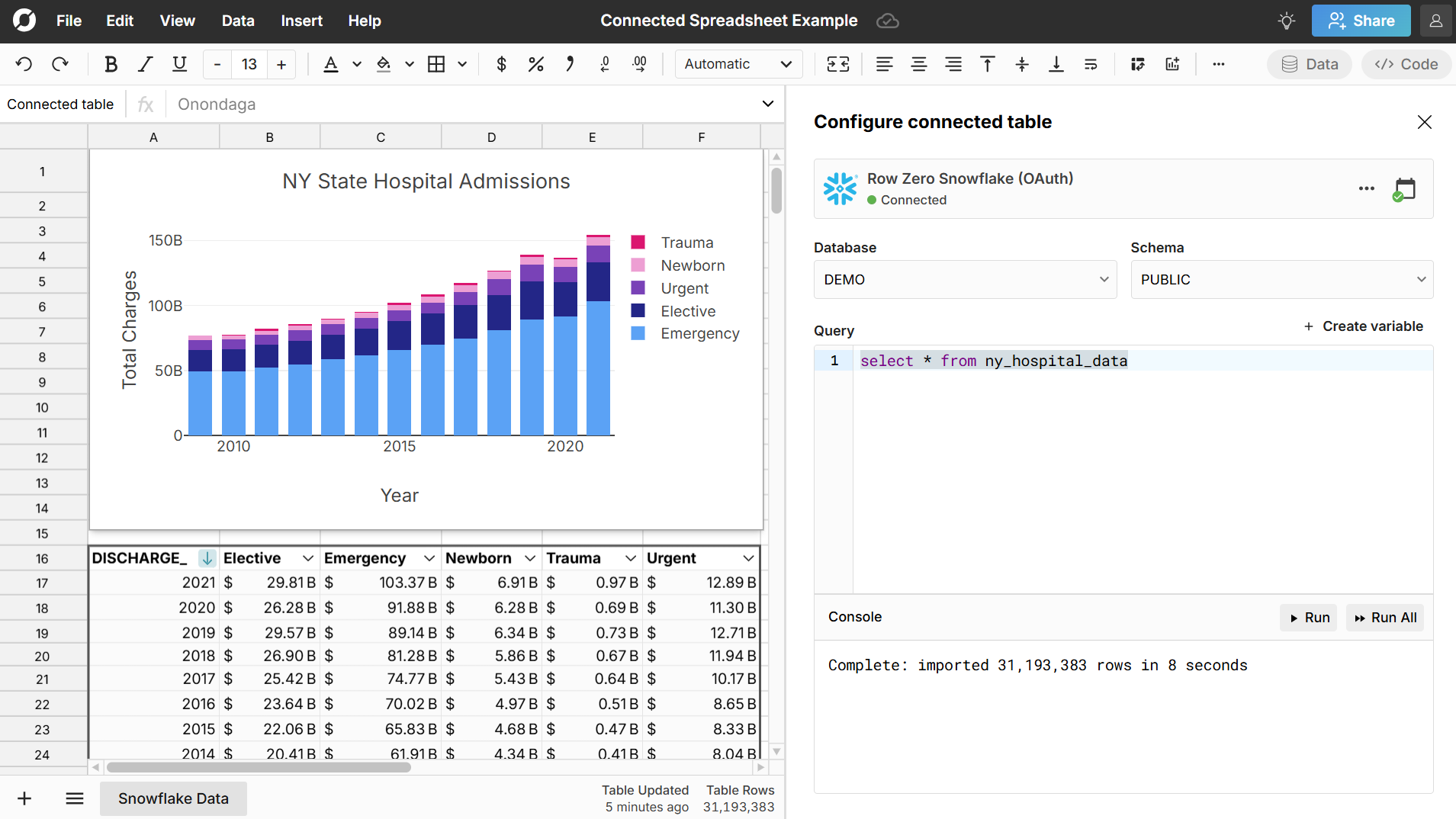Expand the Schema PUBLIC dropdown
Image resolution: width=1456 pixels, height=819 pixels.
pyautogui.click(x=1281, y=280)
